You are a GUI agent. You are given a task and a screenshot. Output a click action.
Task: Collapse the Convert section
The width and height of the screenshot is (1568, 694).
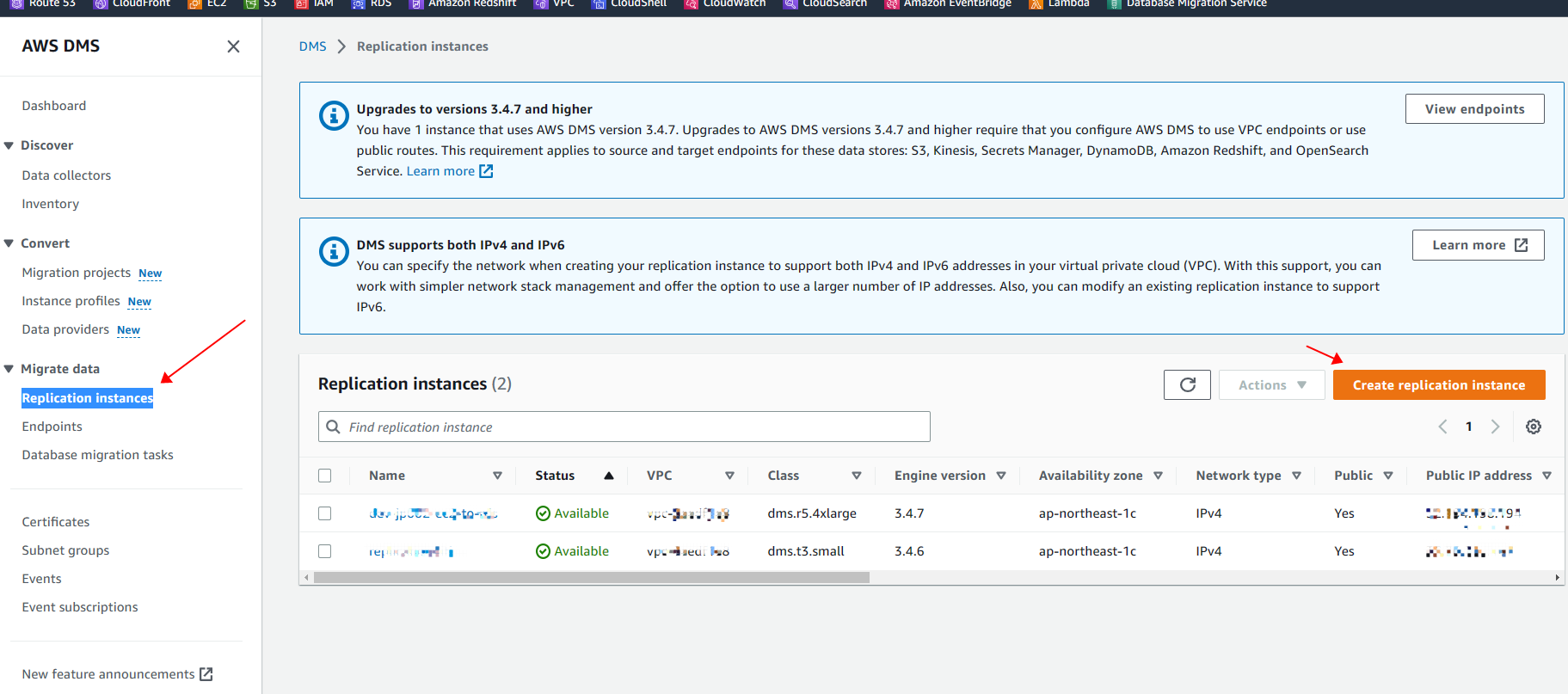click(9, 243)
